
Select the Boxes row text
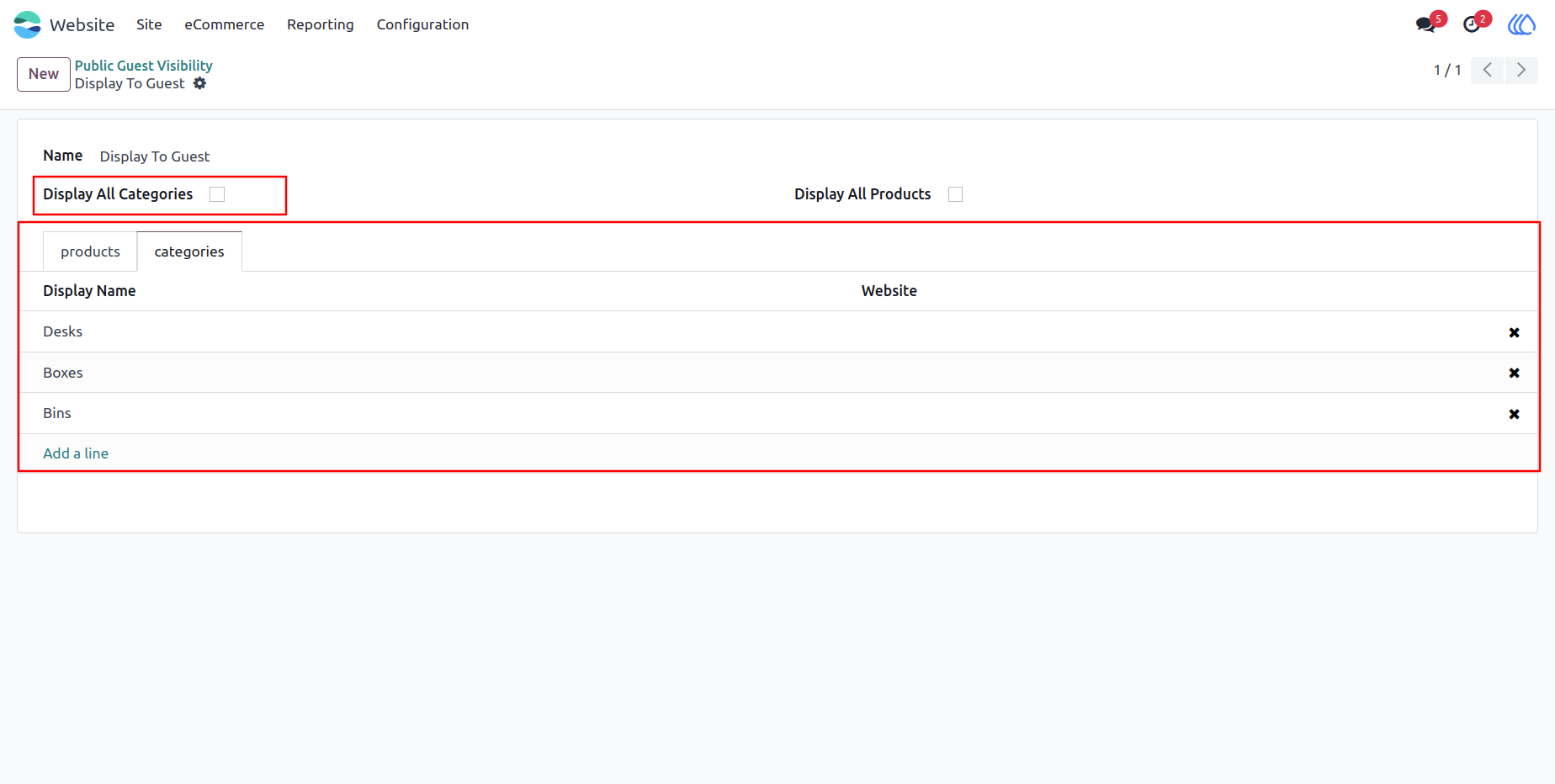[x=63, y=373]
